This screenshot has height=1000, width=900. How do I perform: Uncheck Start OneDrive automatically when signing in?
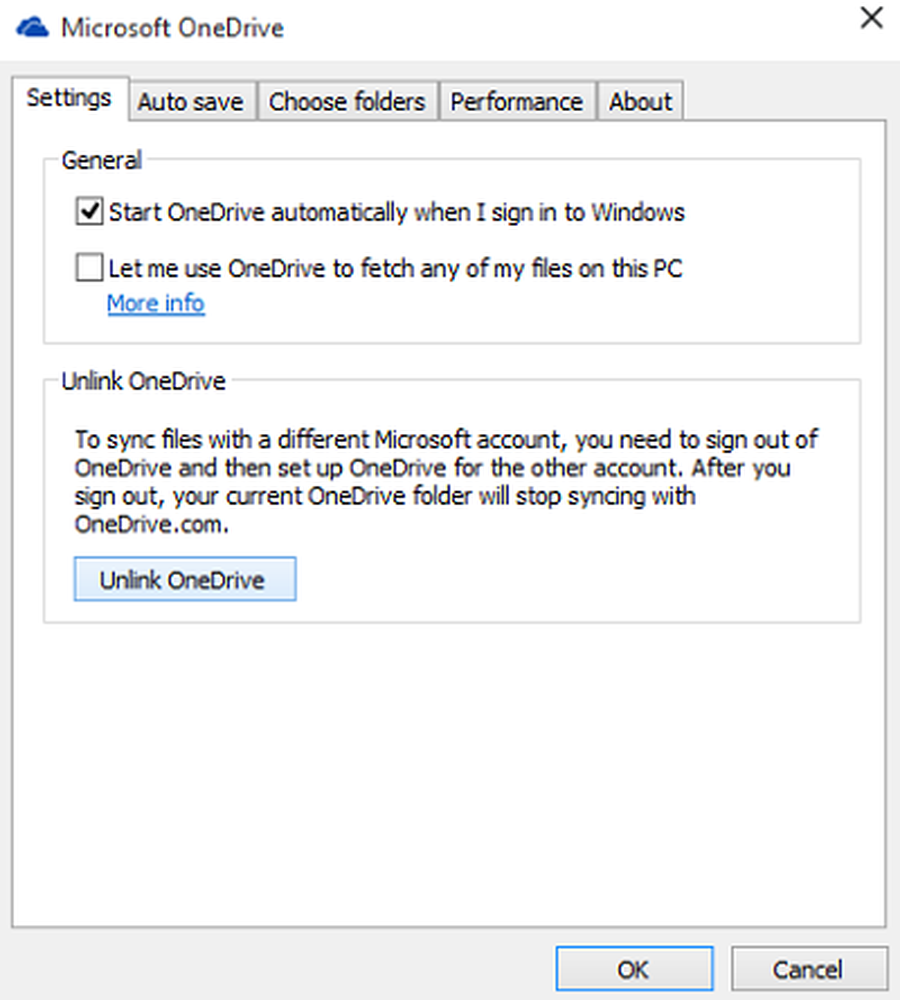coord(89,211)
